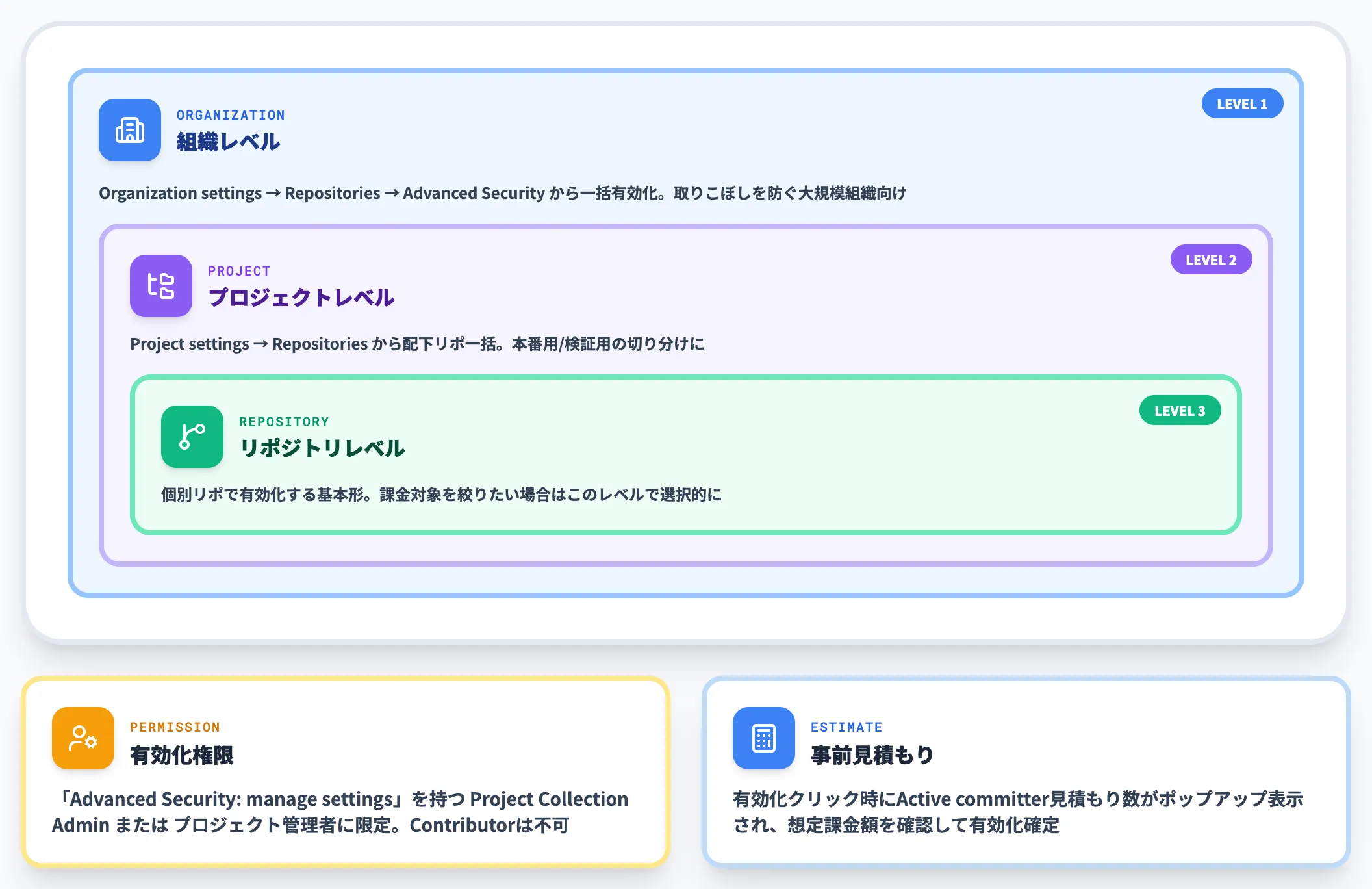Click the Project settings description line
1372x889 pixels.
pyautogui.click(x=417, y=344)
